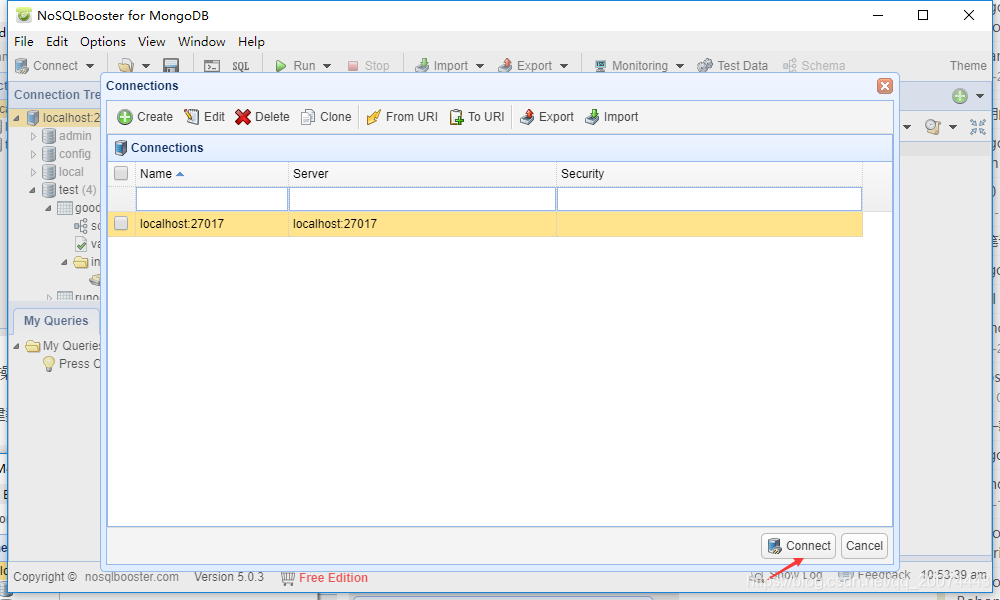Click the main toolbar Export button
This screenshot has height=600, width=1000.
point(525,66)
